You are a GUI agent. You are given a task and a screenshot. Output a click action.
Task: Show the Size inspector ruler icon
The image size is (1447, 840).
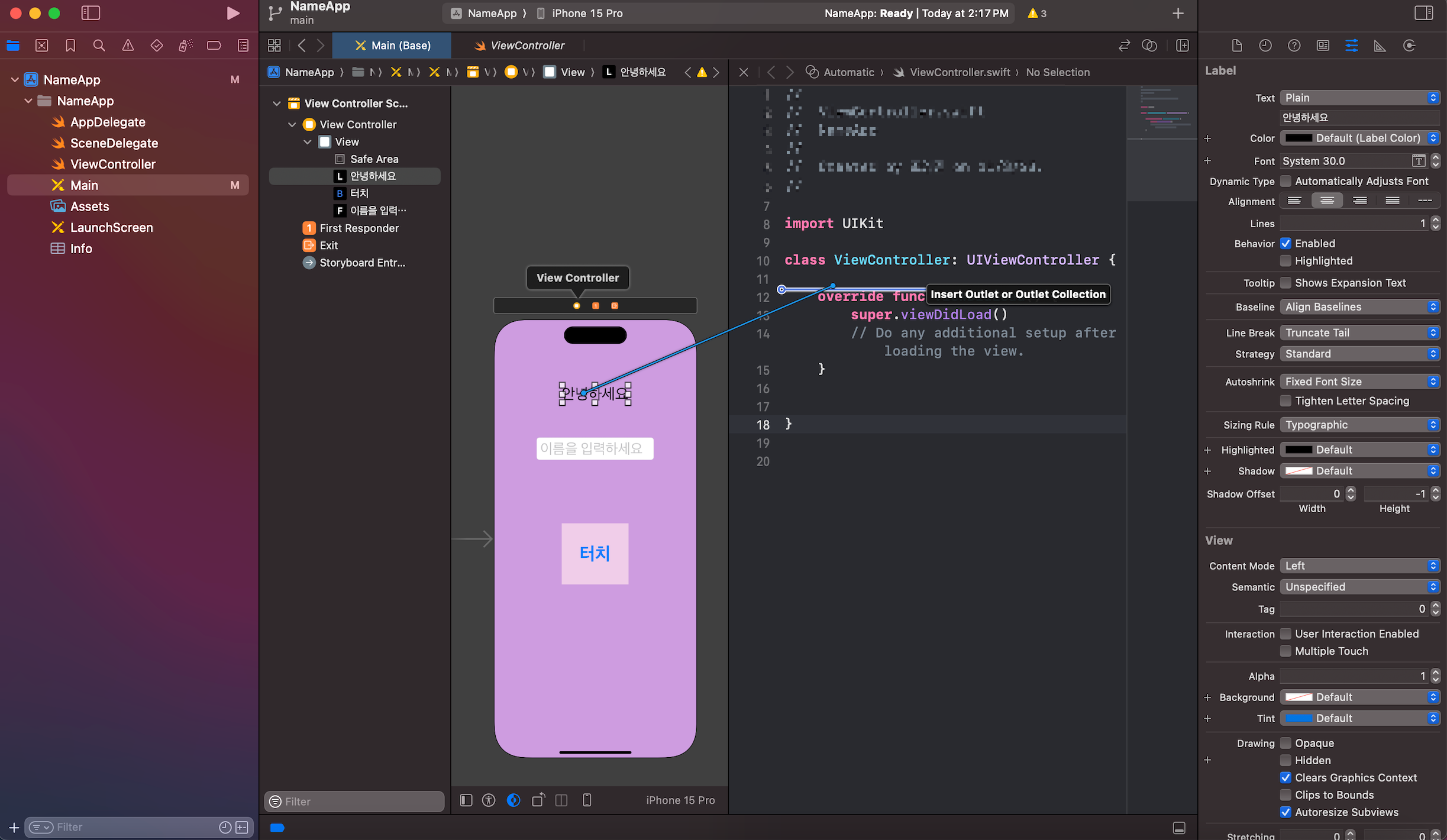click(x=1380, y=46)
